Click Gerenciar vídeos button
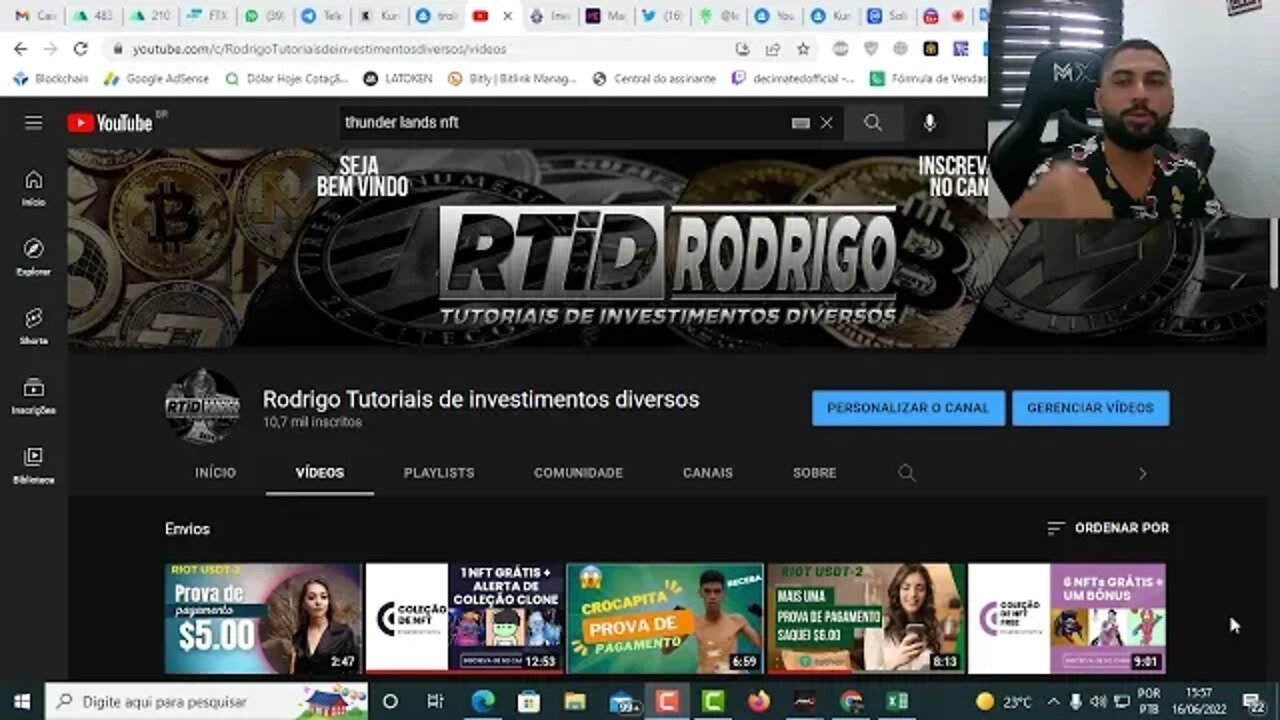 [1090, 408]
